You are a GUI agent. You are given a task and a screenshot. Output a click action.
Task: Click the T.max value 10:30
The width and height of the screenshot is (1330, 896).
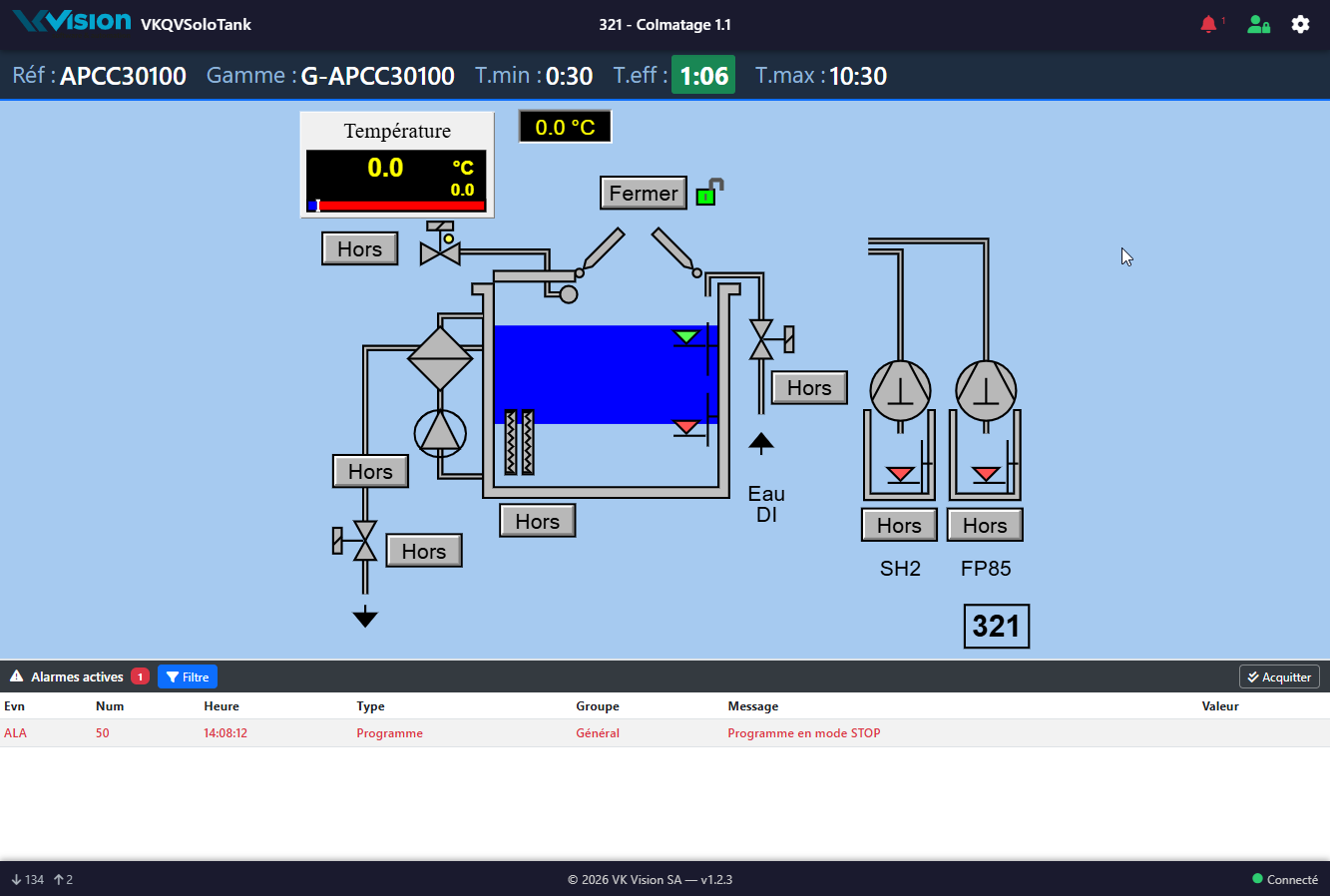858,76
